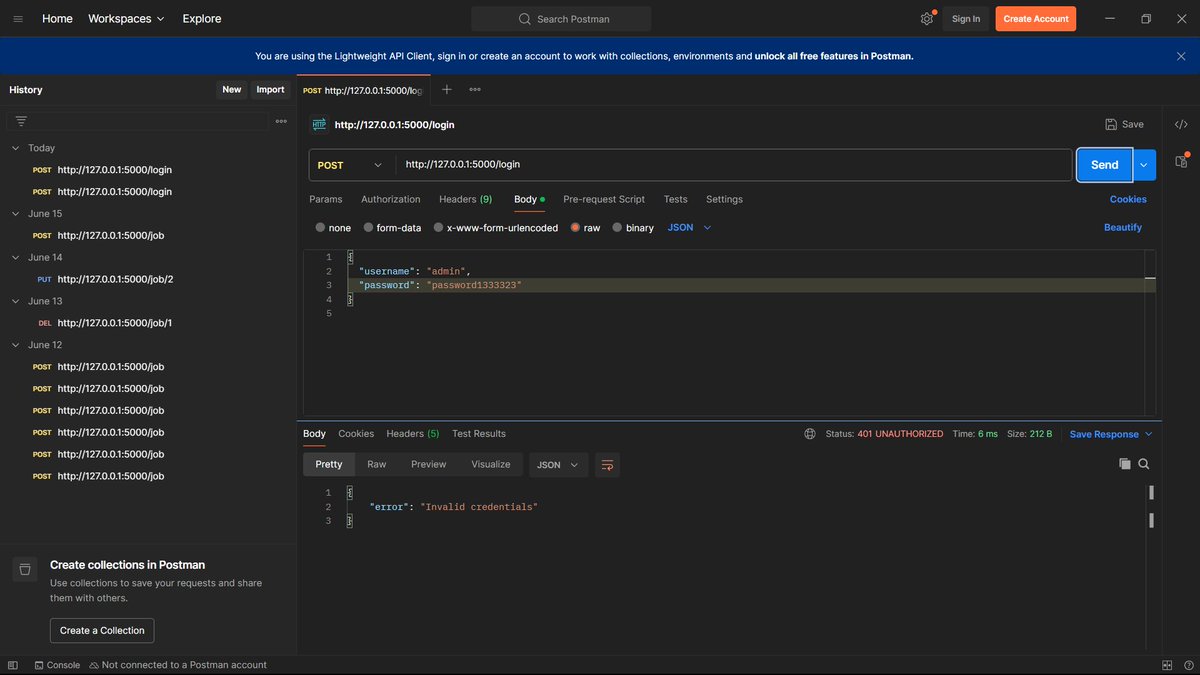The image size is (1200, 675).
Task: Click the Sign In button
Action: coord(966,19)
